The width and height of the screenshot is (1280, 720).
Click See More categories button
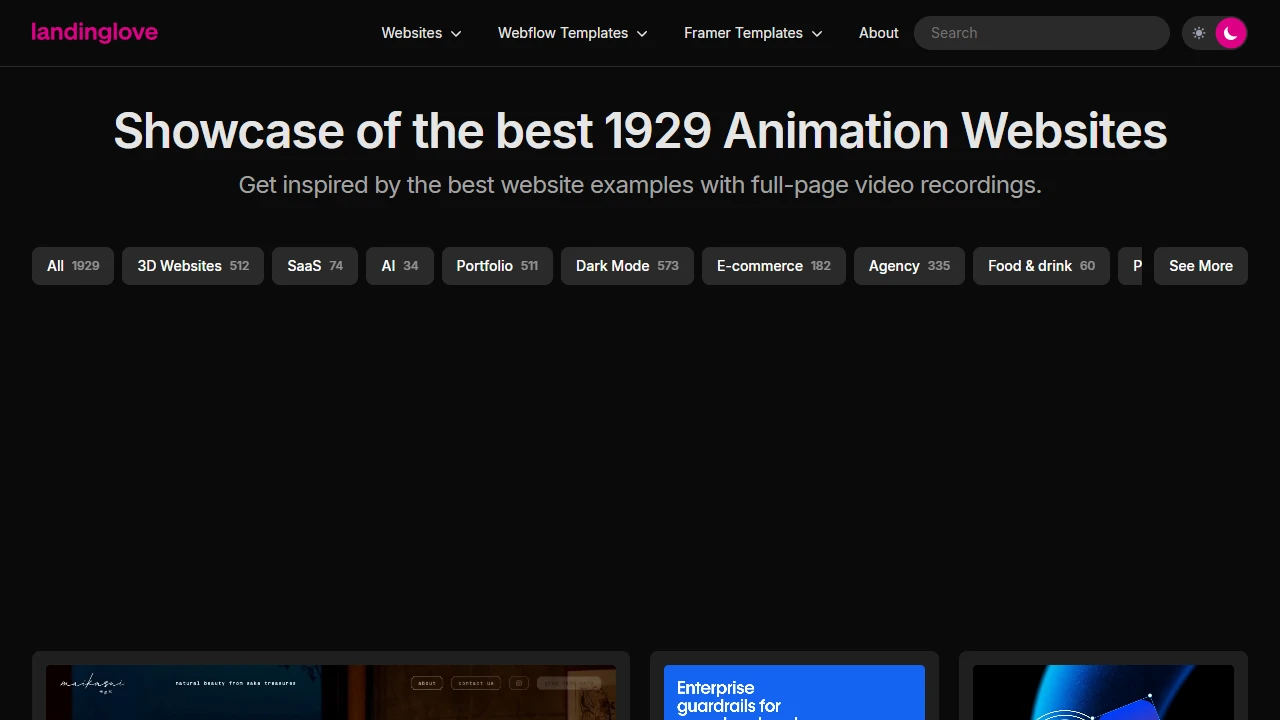tap(1200, 266)
